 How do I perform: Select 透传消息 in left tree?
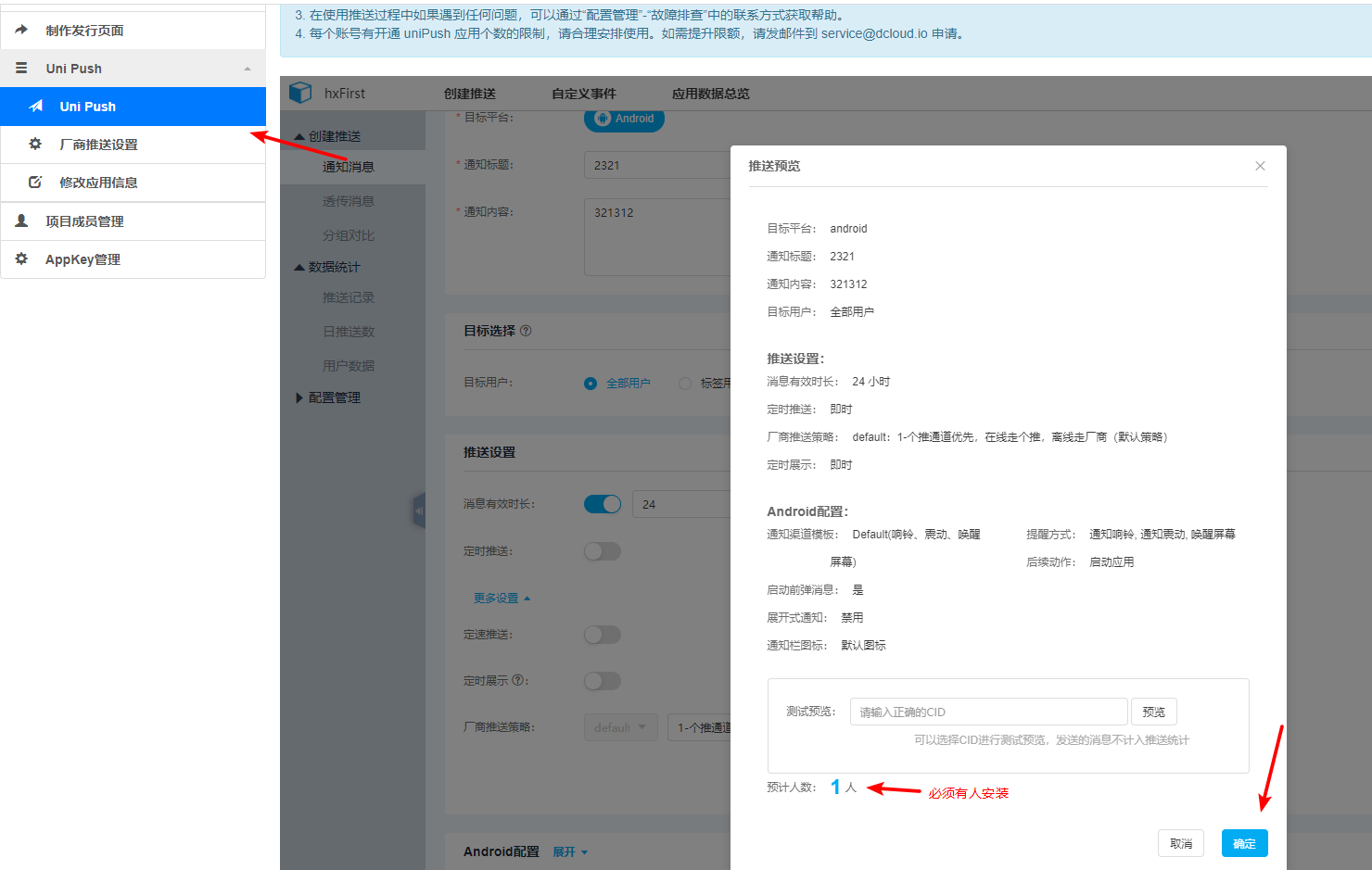pos(349,201)
